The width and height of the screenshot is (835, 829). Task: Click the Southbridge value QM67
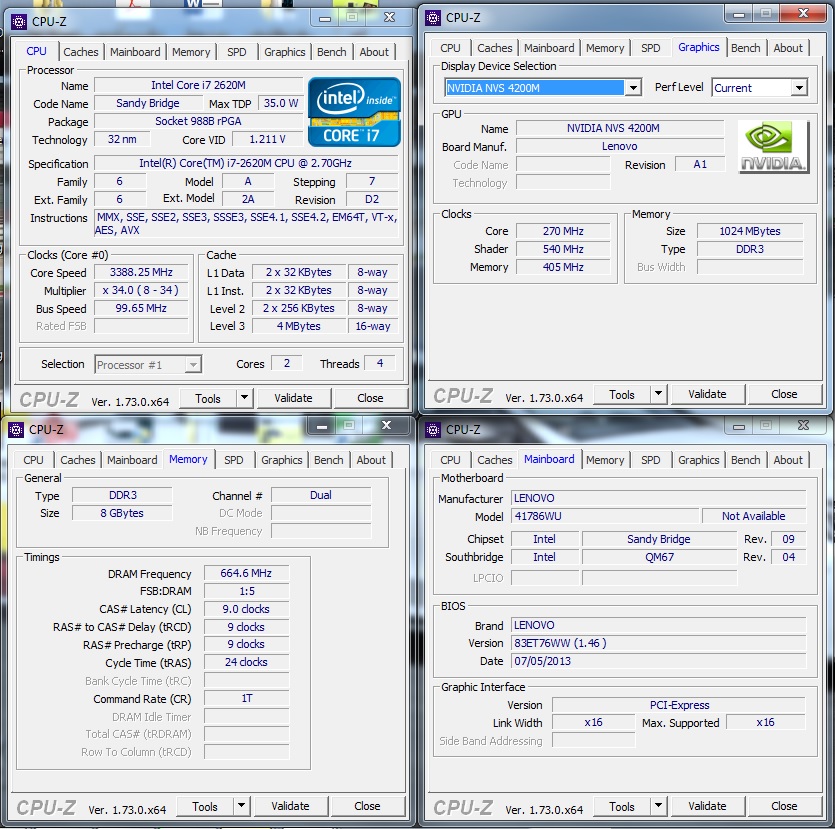click(x=659, y=557)
